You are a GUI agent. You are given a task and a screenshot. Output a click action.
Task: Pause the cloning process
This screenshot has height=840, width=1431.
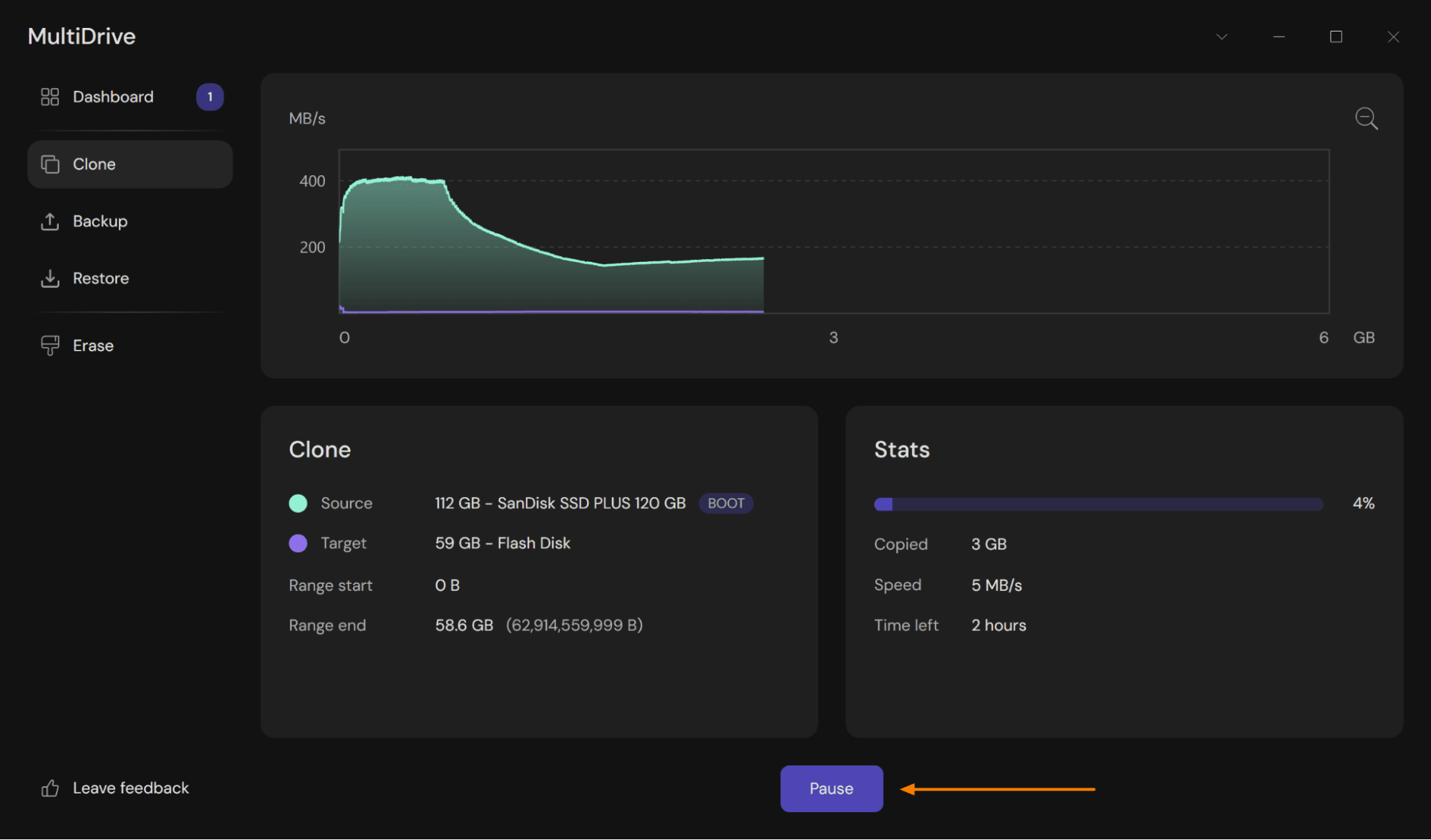point(831,788)
